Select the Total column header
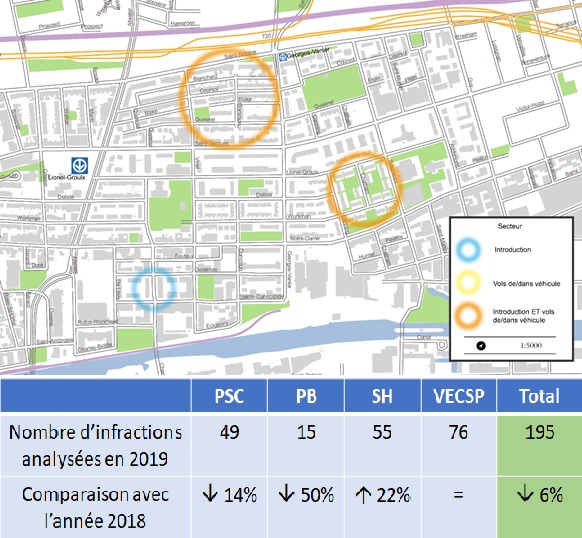This screenshot has width=582, height=538. coord(539,396)
